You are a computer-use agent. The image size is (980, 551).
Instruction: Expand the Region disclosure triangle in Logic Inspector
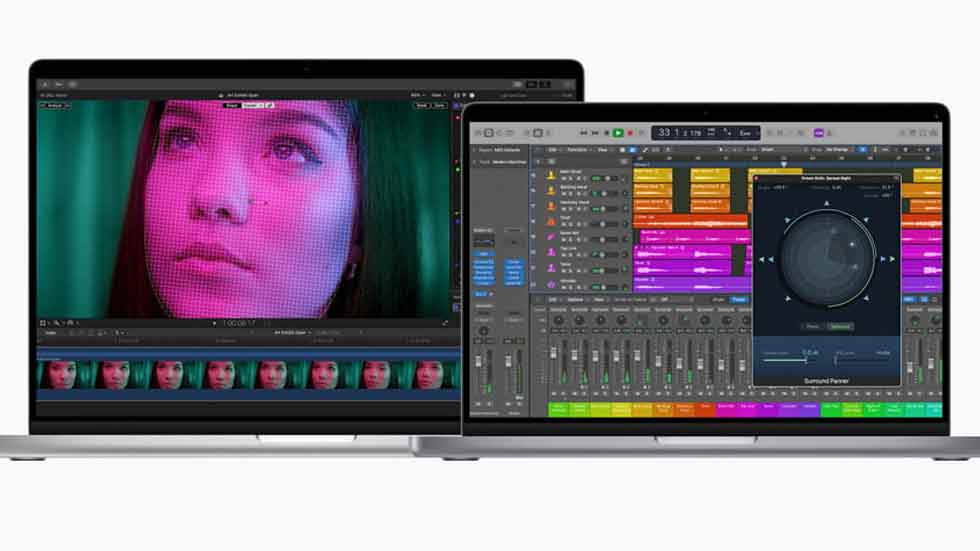[x=474, y=150]
